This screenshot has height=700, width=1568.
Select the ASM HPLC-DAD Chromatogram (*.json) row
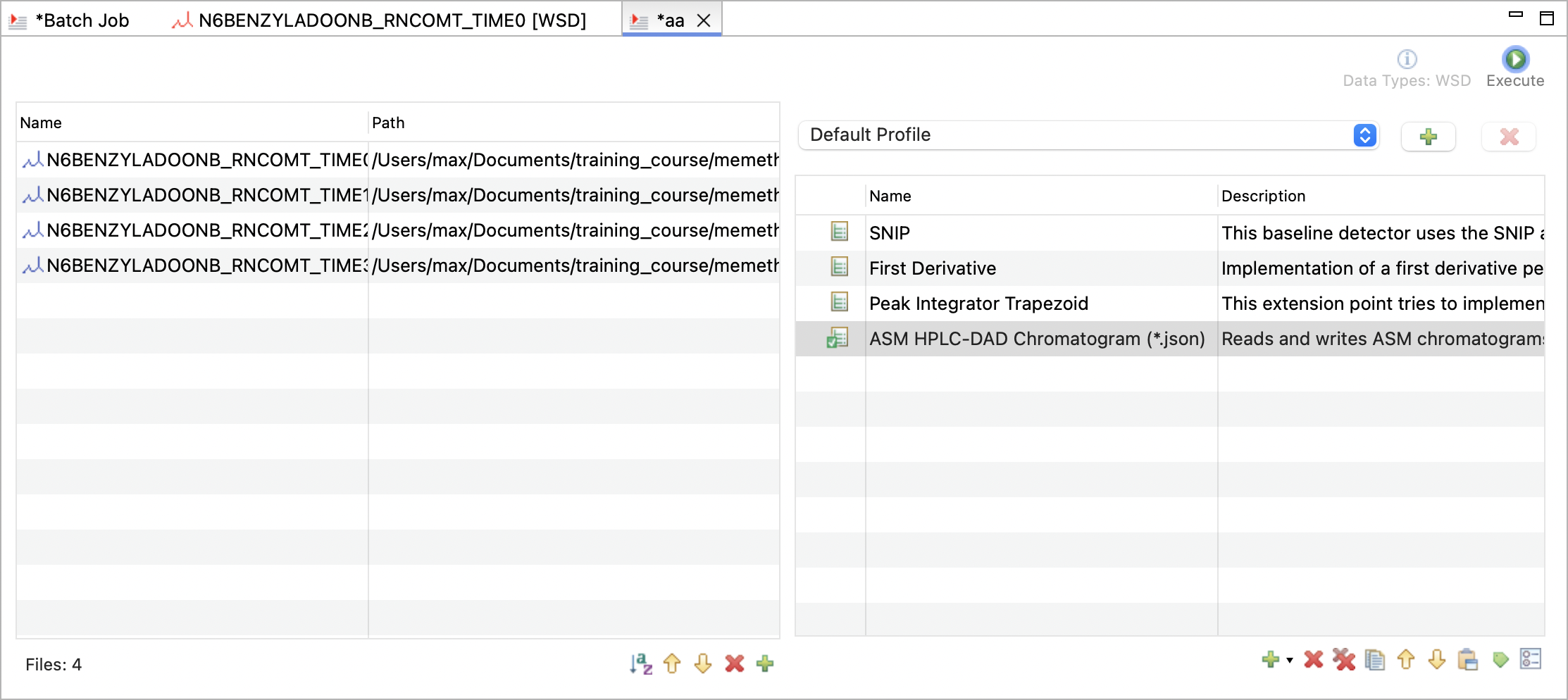1170,339
